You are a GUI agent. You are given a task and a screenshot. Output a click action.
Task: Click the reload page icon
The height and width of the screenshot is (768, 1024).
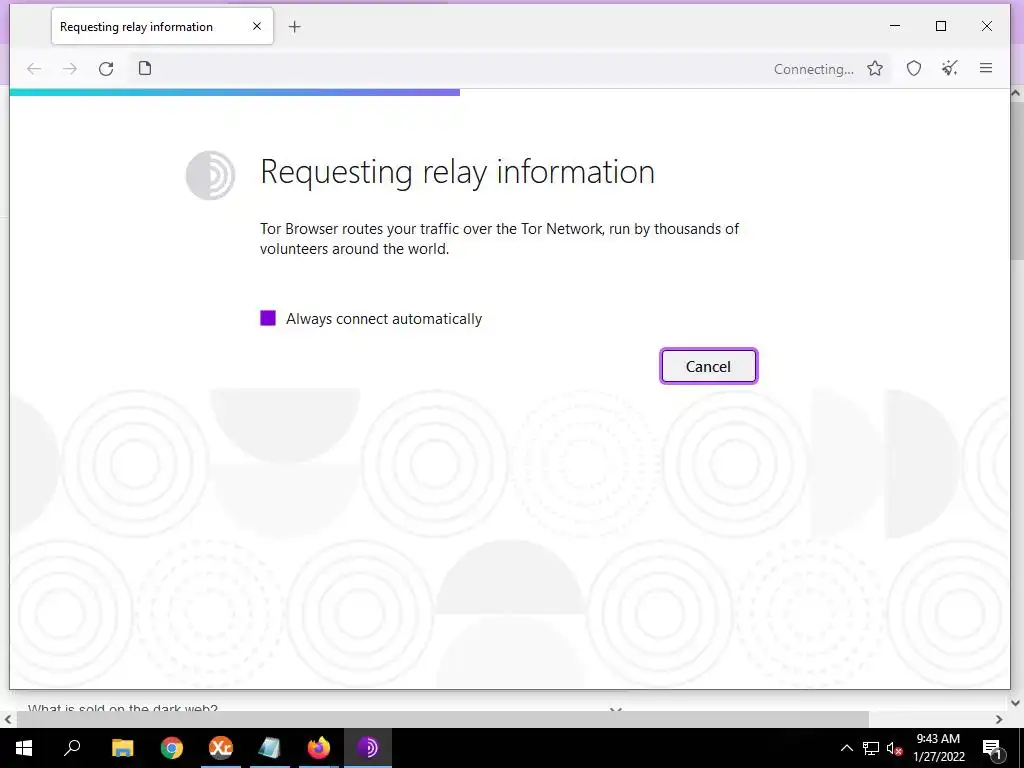pyautogui.click(x=106, y=69)
